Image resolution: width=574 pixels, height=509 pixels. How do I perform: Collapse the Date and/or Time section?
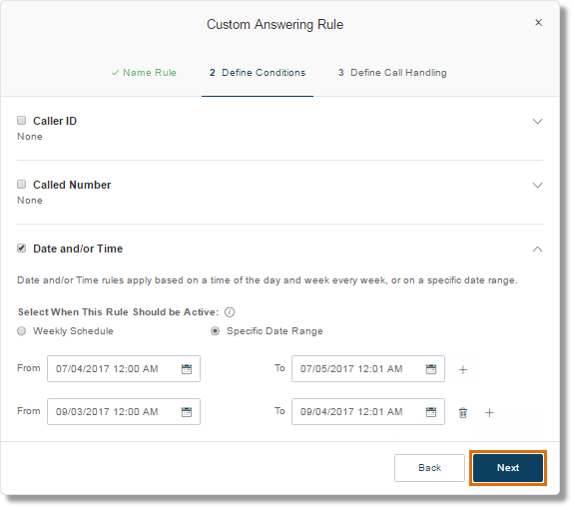[537, 249]
